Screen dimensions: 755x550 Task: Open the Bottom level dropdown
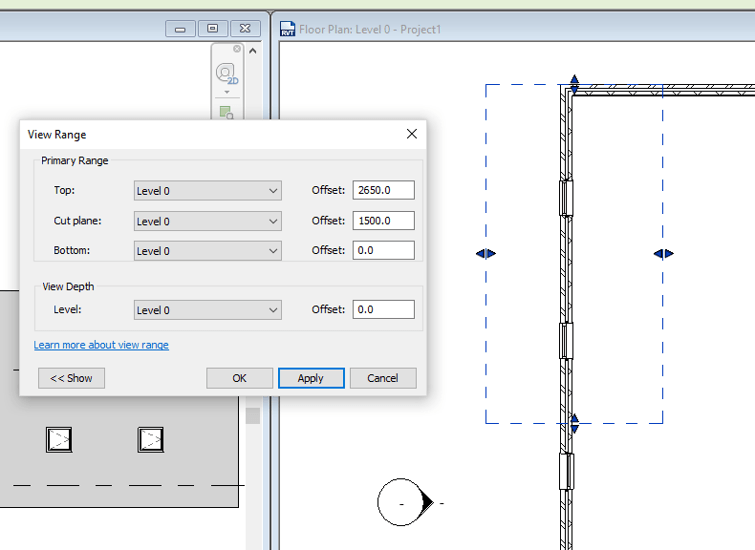208,251
